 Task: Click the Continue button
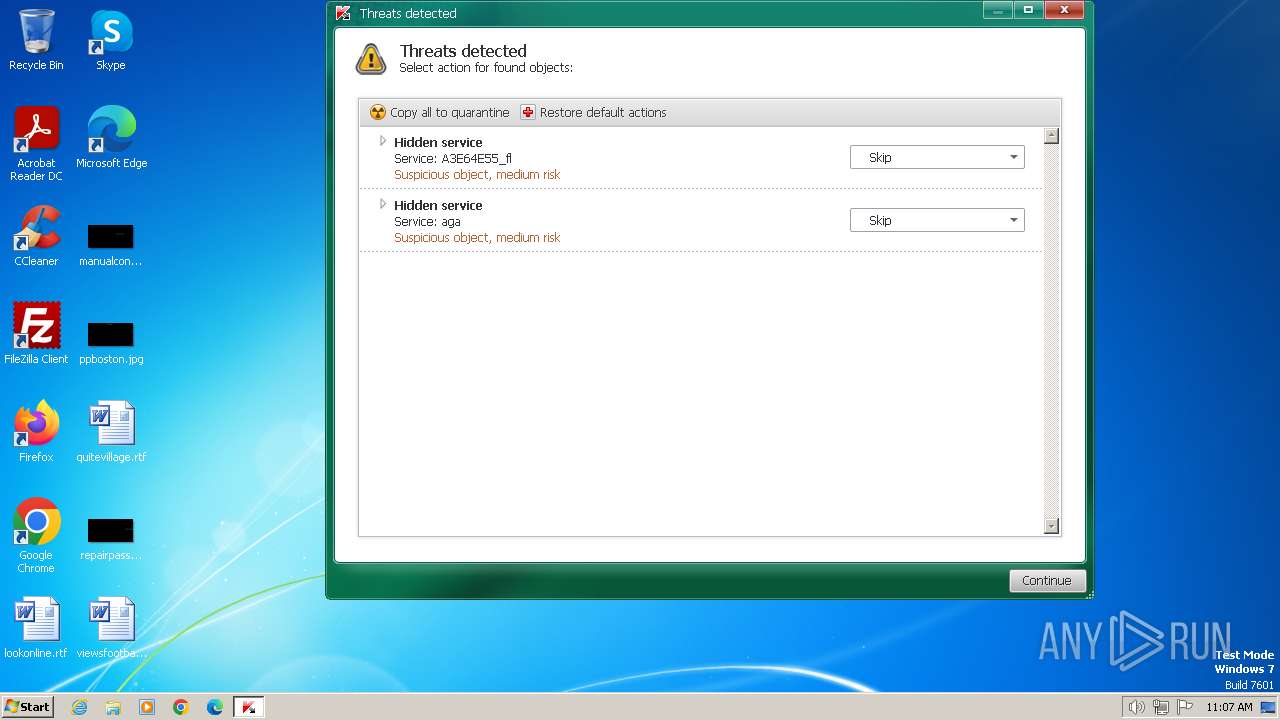1047,580
